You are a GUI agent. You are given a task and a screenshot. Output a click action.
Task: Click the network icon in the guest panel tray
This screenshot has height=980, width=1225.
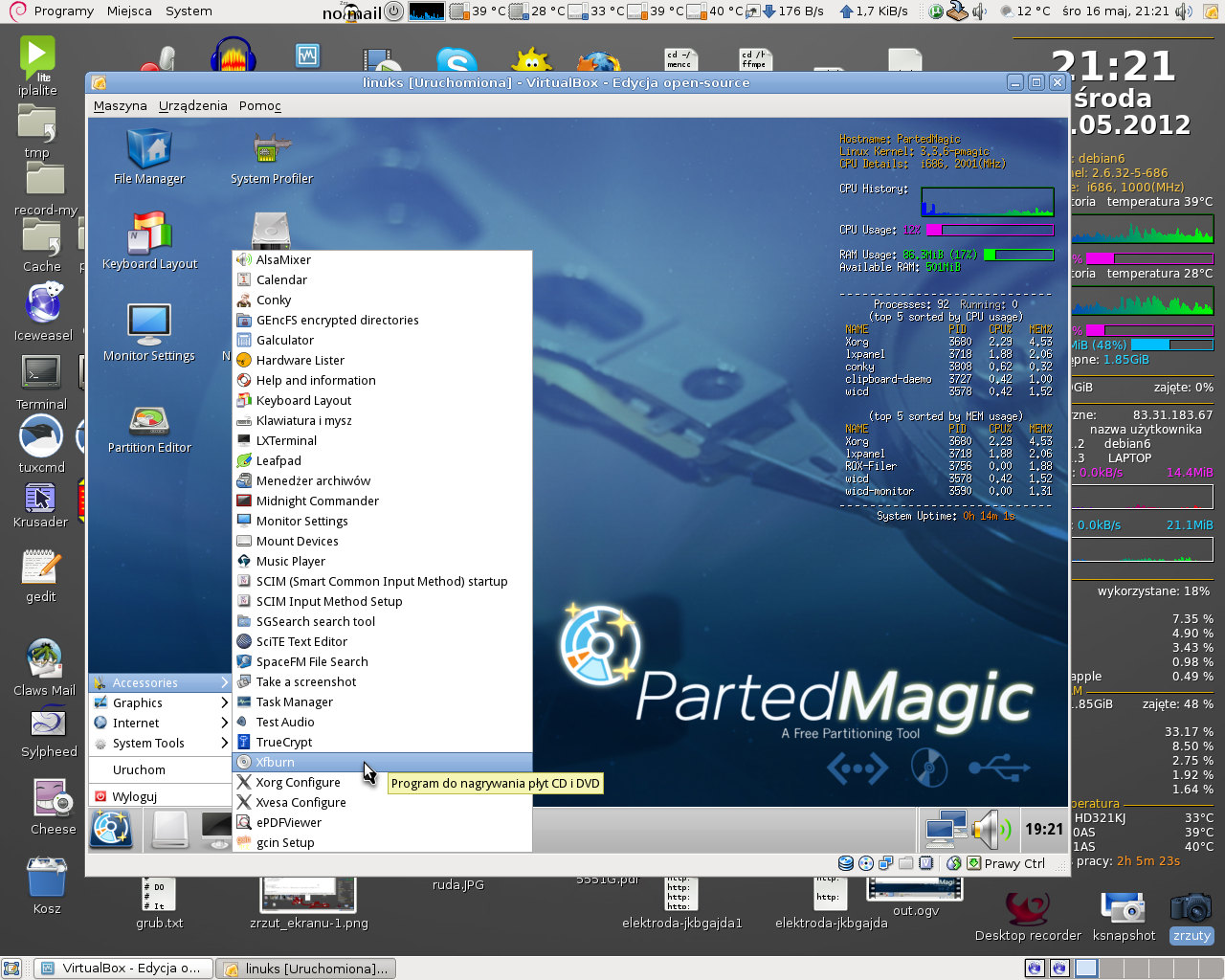(x=946, y=829)
